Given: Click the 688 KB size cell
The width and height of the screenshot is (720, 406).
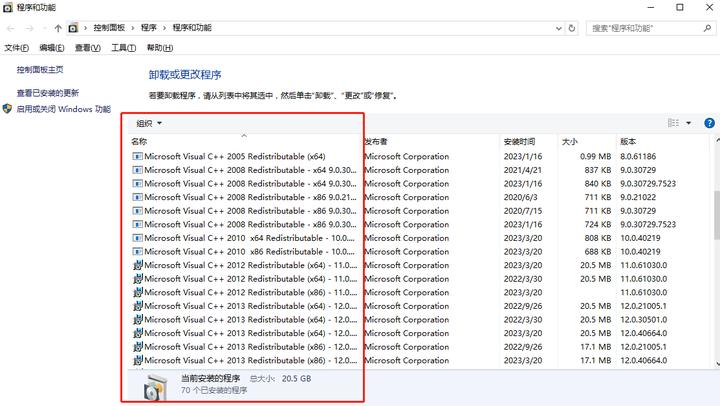Looking at the screenshot, I should [597, 252].
